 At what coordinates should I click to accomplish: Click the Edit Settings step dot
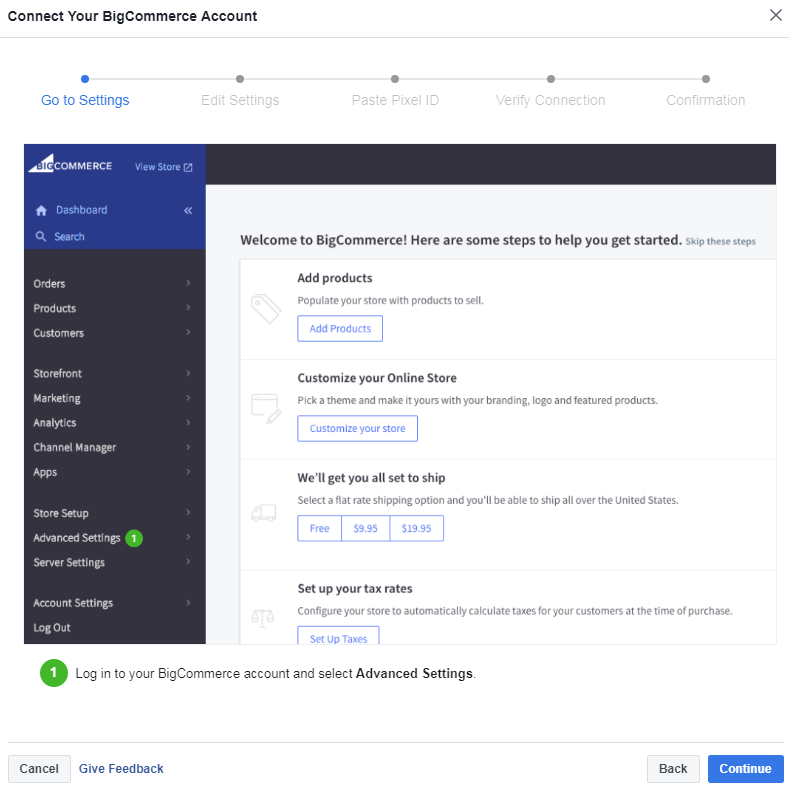pyautogui.click(x=240, y=79)
